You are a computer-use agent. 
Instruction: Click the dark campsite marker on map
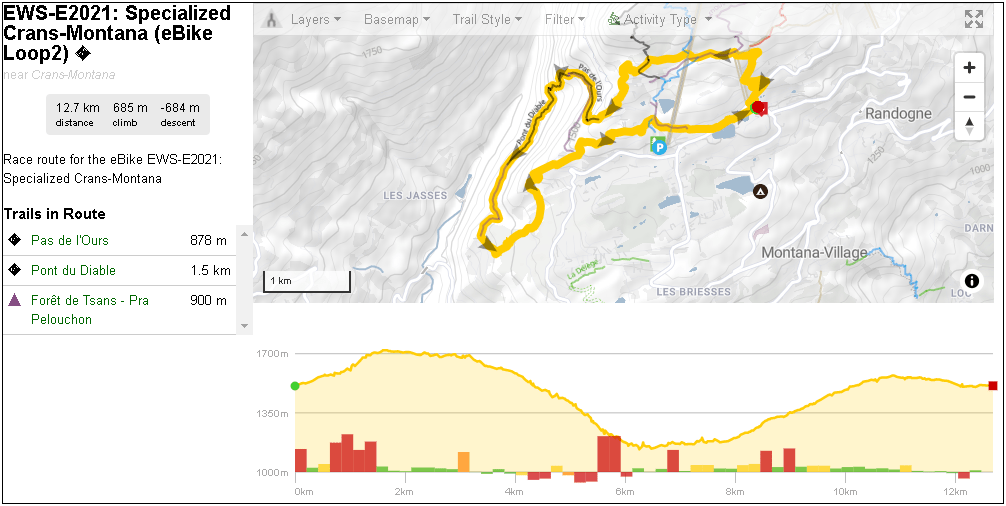pos(760,191)
